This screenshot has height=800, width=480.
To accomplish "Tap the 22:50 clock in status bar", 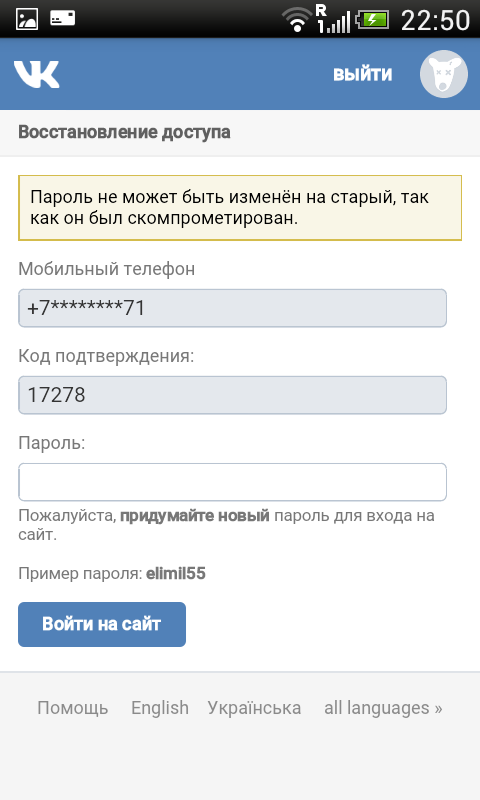I will pyautogui.click(x=435, y=20).
